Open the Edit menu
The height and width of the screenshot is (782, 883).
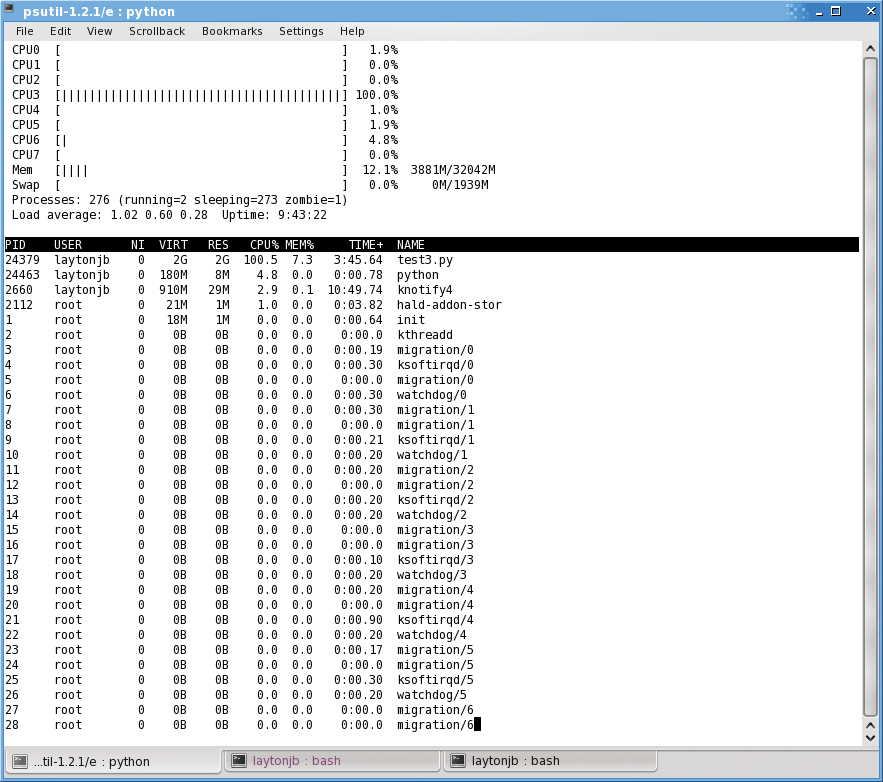60,31
